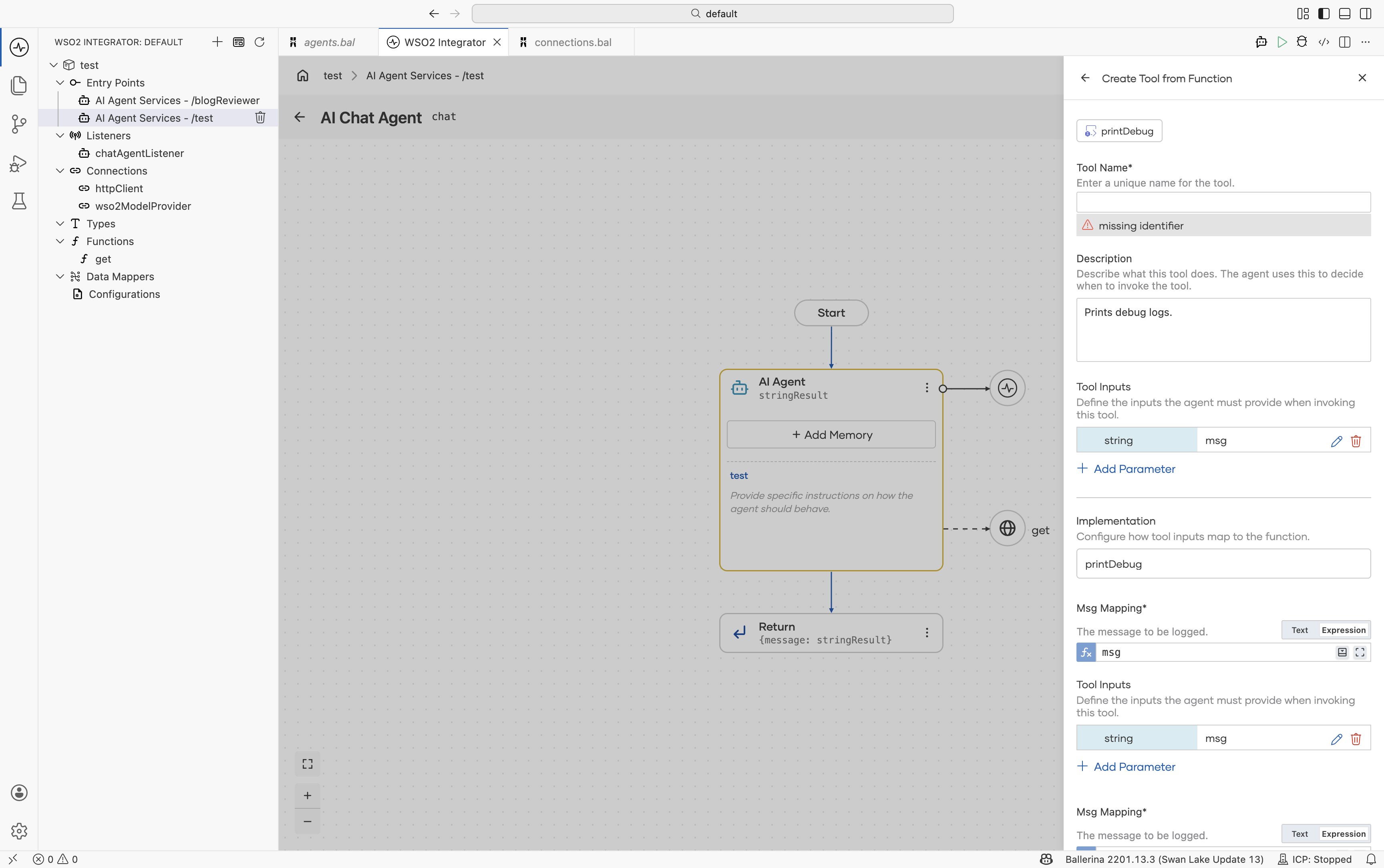Click the second Add Parameter link
Screen dimensions: 1384x868
[1126, 766]
